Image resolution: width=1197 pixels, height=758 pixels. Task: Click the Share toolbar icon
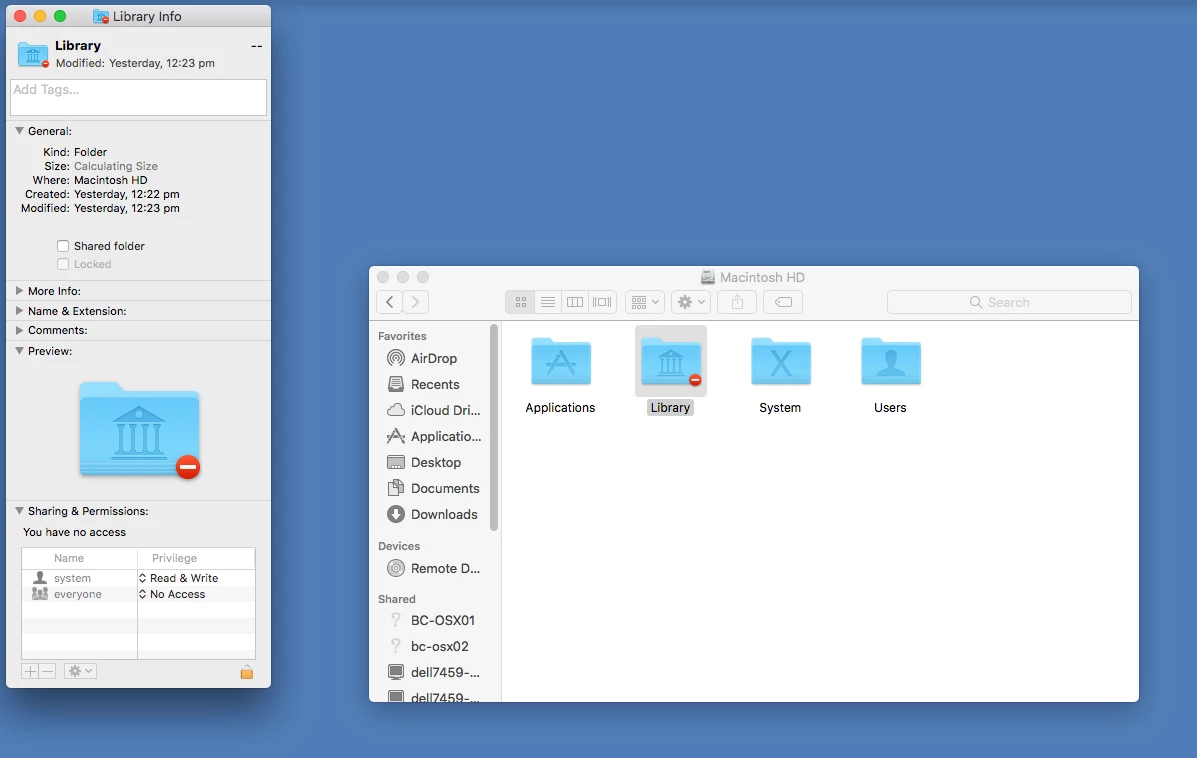[737, 302]
